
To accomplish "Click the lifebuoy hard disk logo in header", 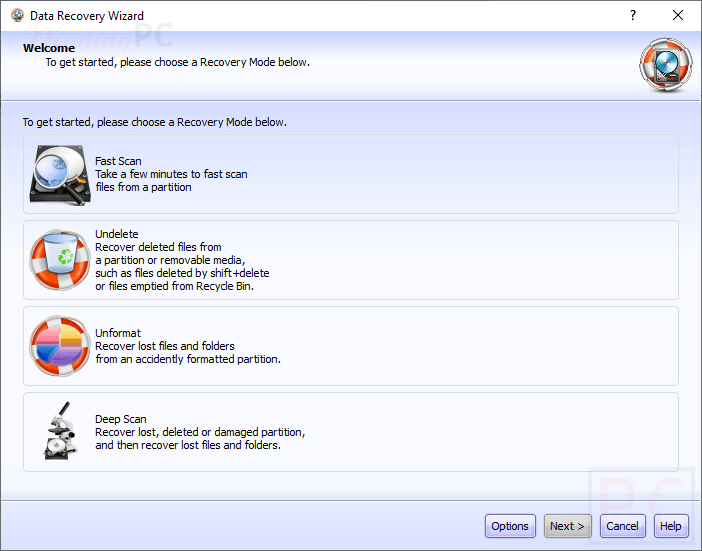I will point(666,65).
